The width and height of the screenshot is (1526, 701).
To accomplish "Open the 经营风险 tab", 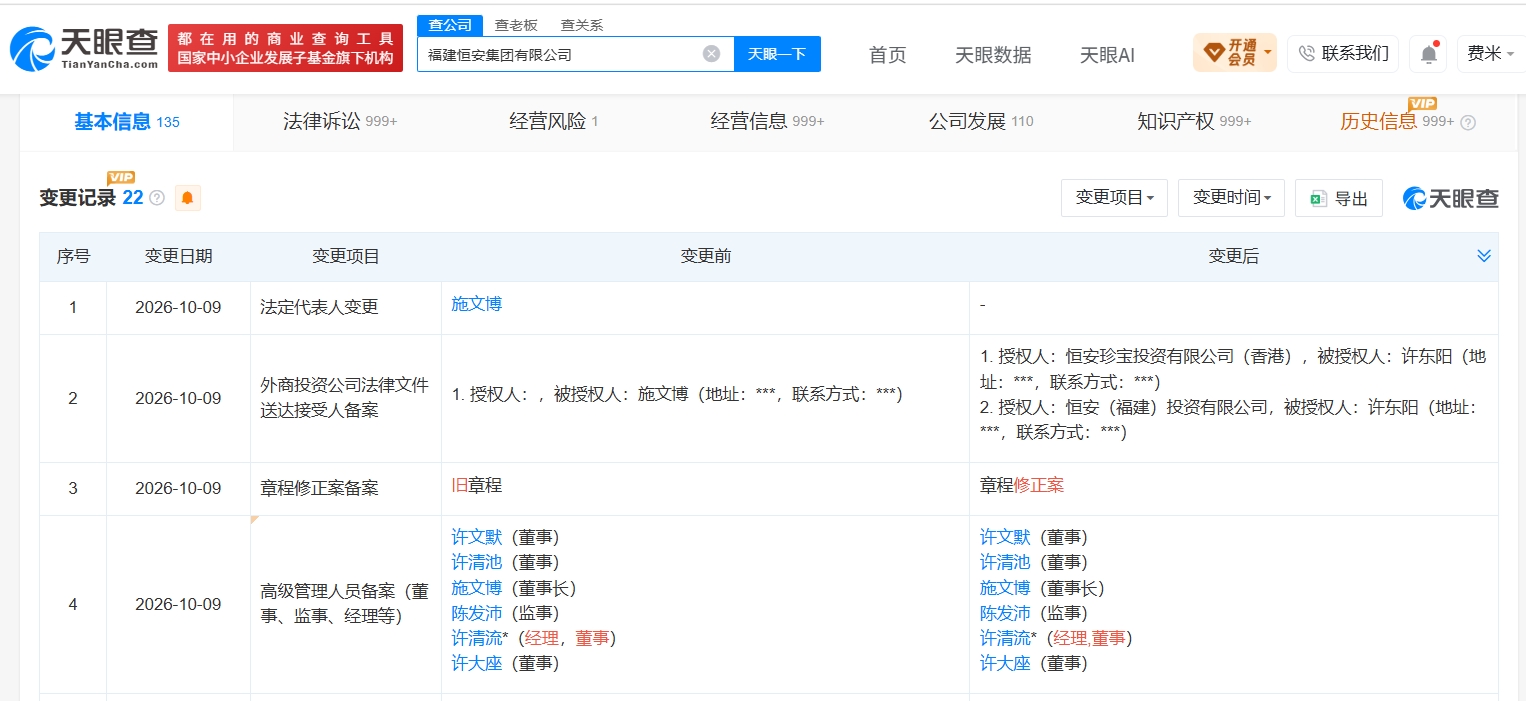I will point(554,122).
